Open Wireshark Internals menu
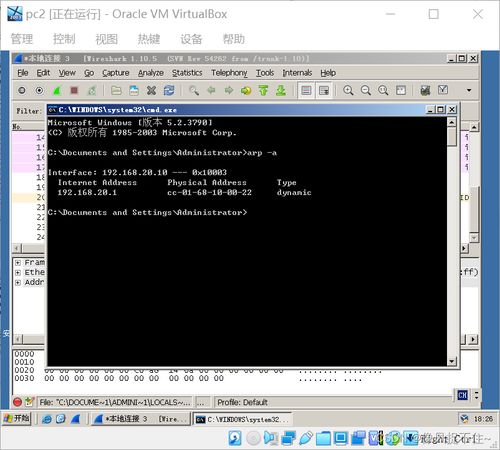Viewport: 500px width, 450px height. [x=297, y=73]
